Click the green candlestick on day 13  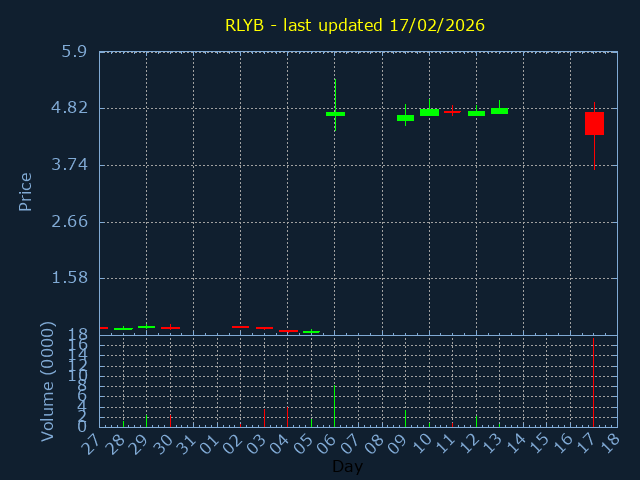point(499,111)
